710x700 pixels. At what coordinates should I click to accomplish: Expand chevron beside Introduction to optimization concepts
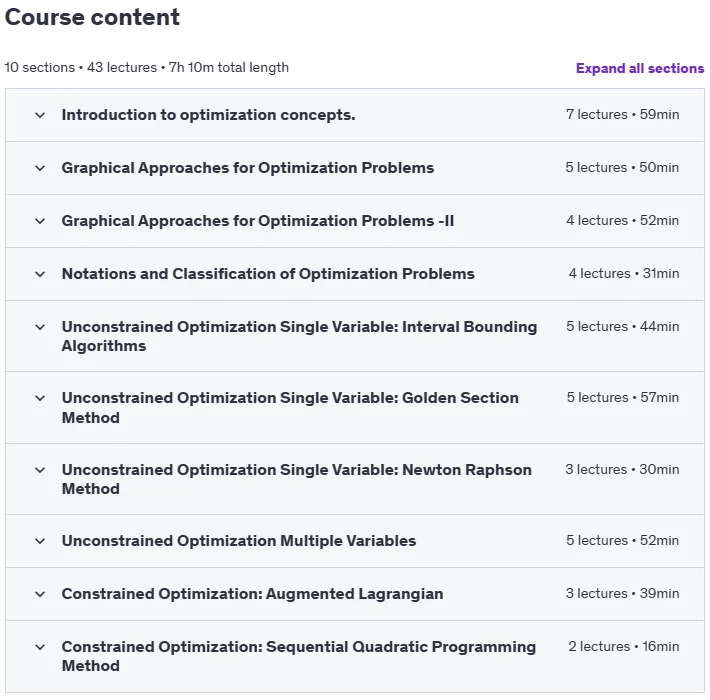coord(40,115)
